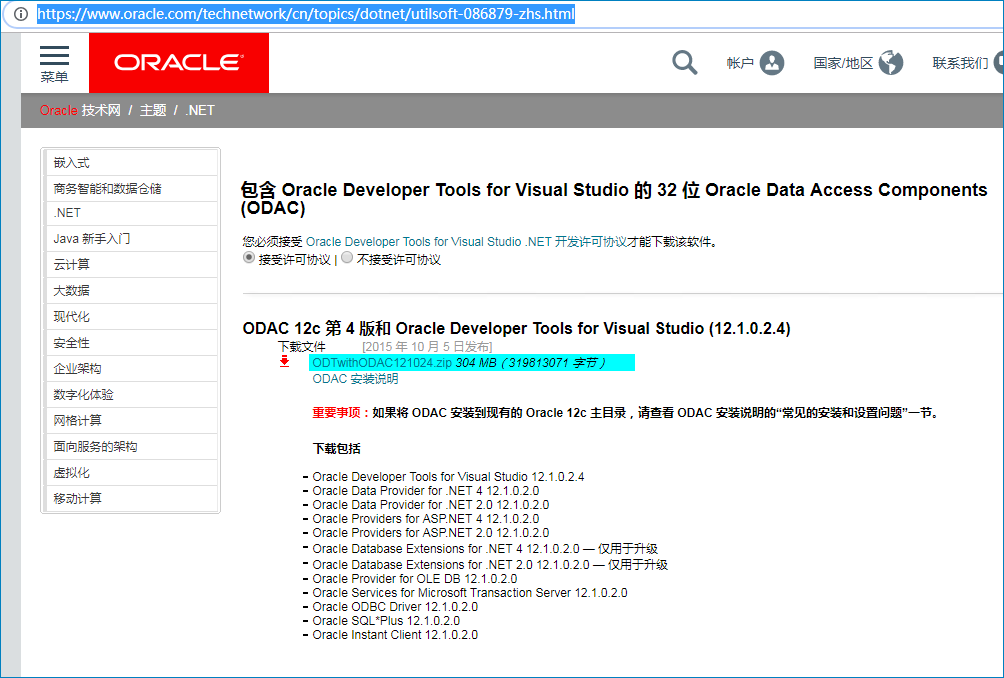The image size is (1004, 678).
Task: Open 企业架构 in the sidebar
Action: 132,369
